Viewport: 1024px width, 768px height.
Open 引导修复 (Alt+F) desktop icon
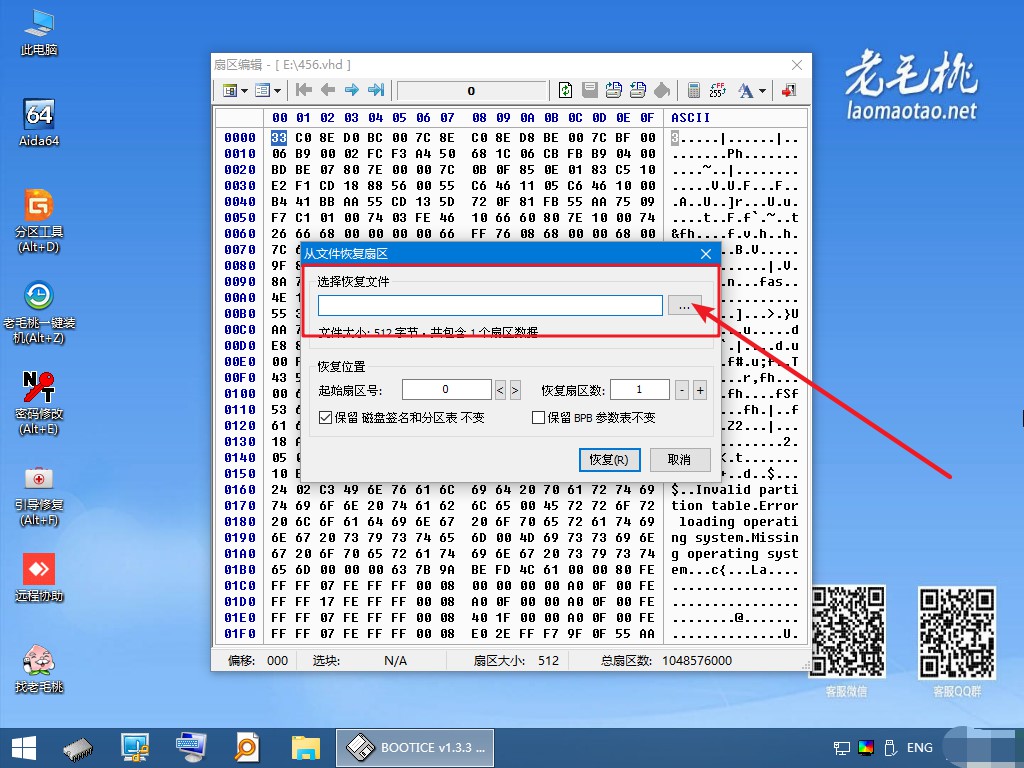[x=39, y=495]
